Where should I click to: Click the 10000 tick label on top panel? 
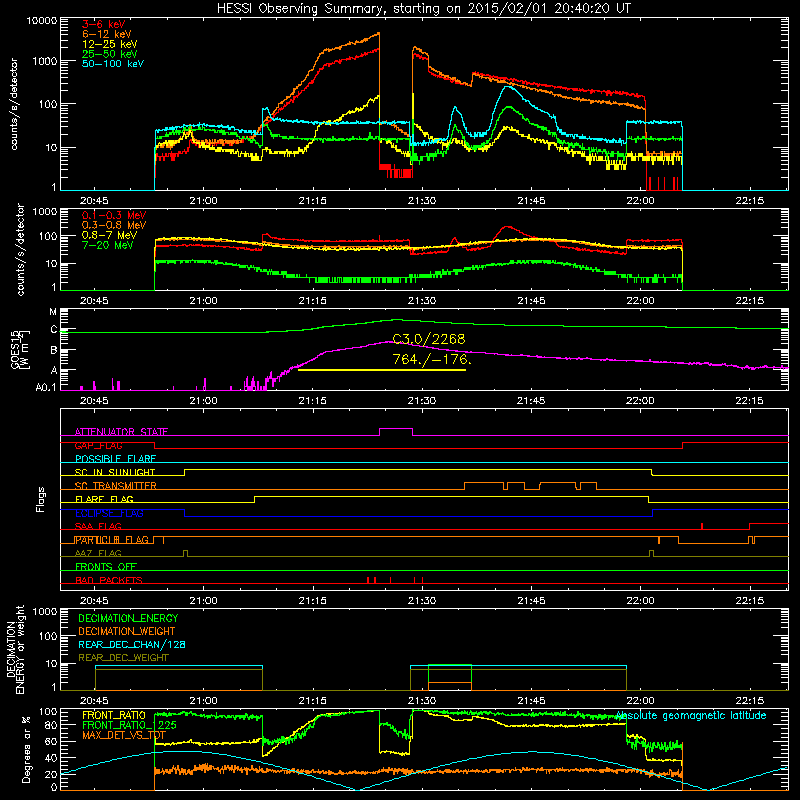(42, 21)
